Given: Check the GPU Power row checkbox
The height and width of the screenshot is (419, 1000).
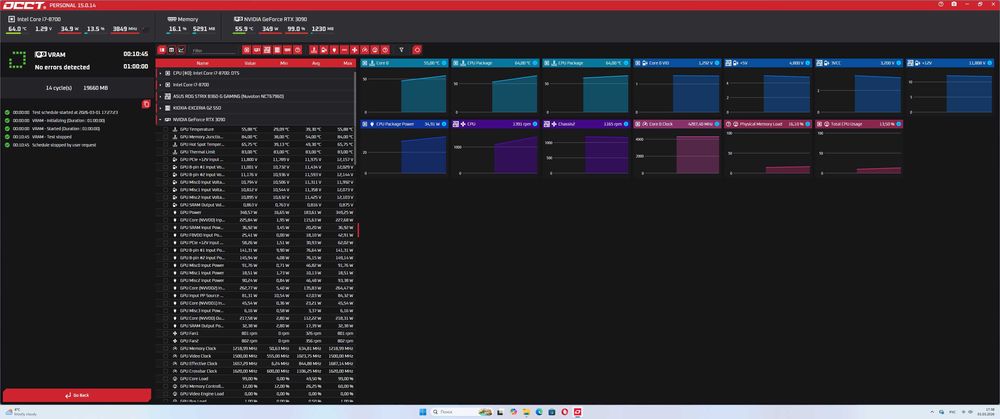Looking at the screenshot, I should [x=166, y=212].
